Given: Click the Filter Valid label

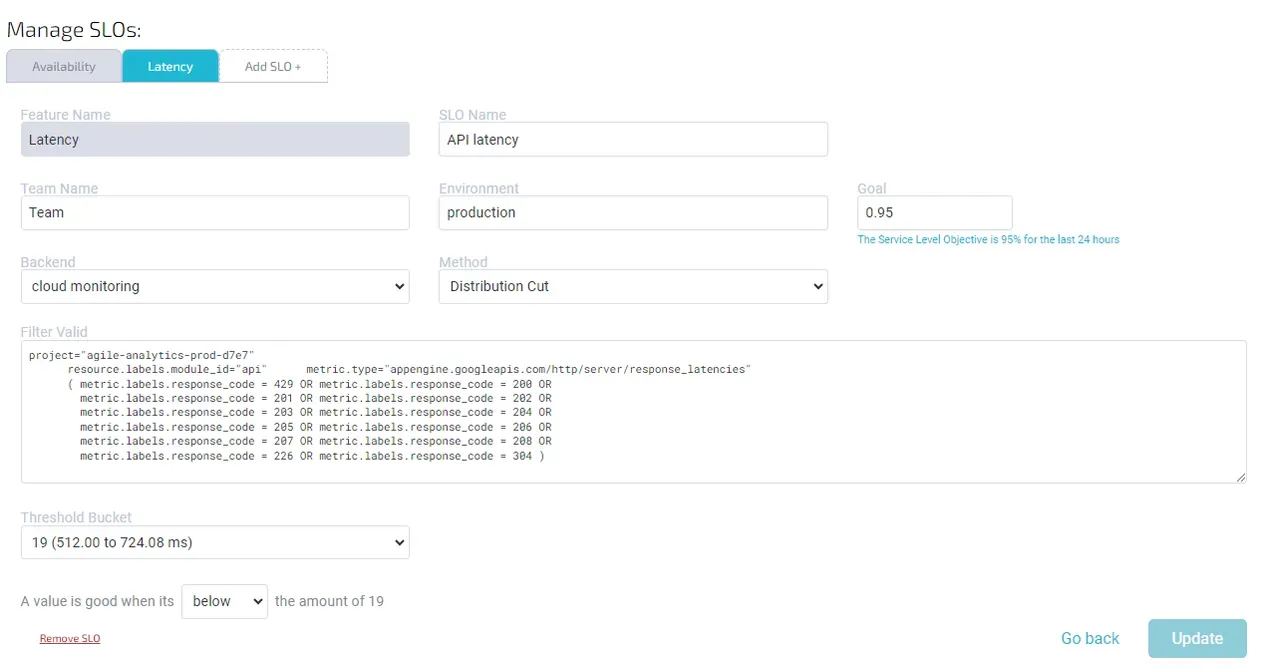Looking at the screenshot, I should [54, 332].
